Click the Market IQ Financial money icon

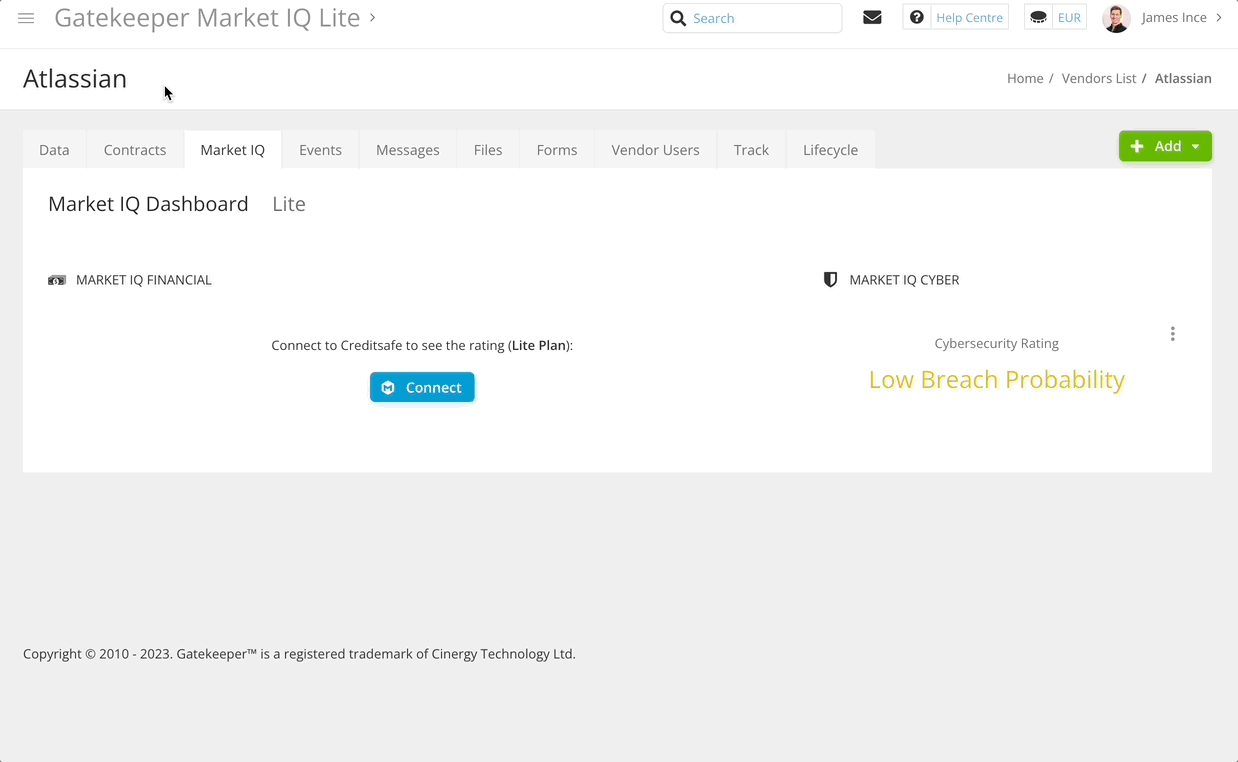(57, 280)
